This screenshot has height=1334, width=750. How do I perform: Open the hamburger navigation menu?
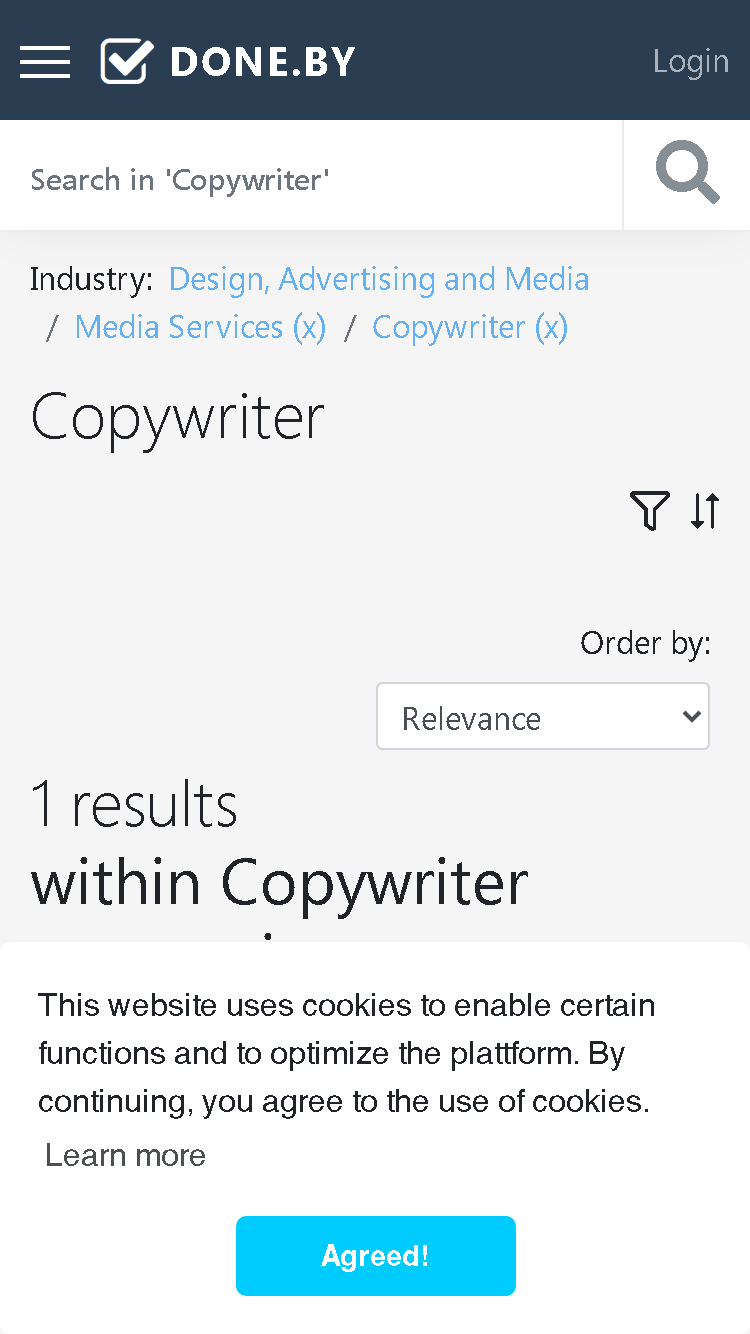tap(45, 62)
